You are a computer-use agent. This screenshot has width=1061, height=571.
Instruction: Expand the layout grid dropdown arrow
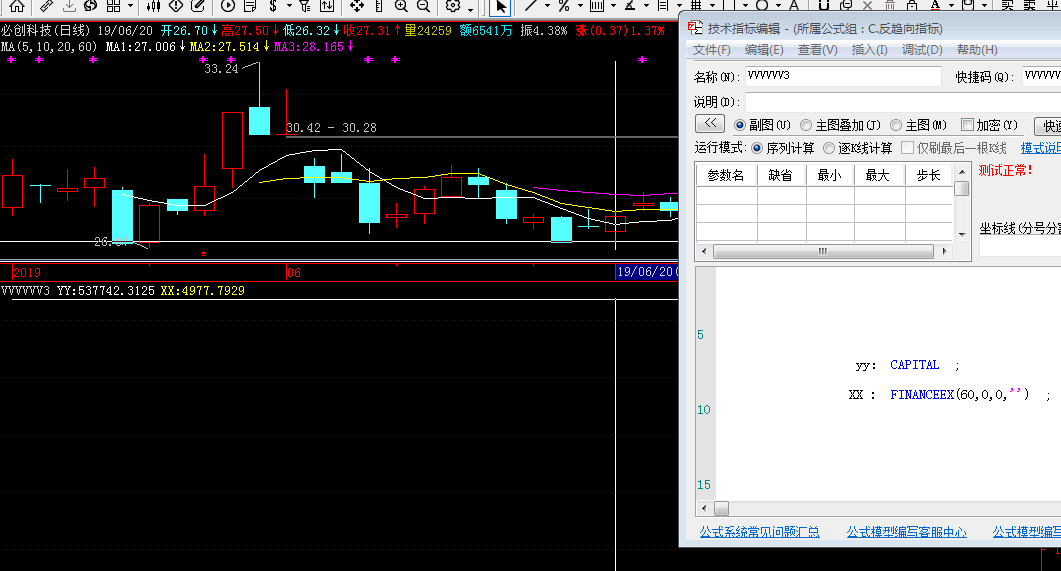[131, 6]
